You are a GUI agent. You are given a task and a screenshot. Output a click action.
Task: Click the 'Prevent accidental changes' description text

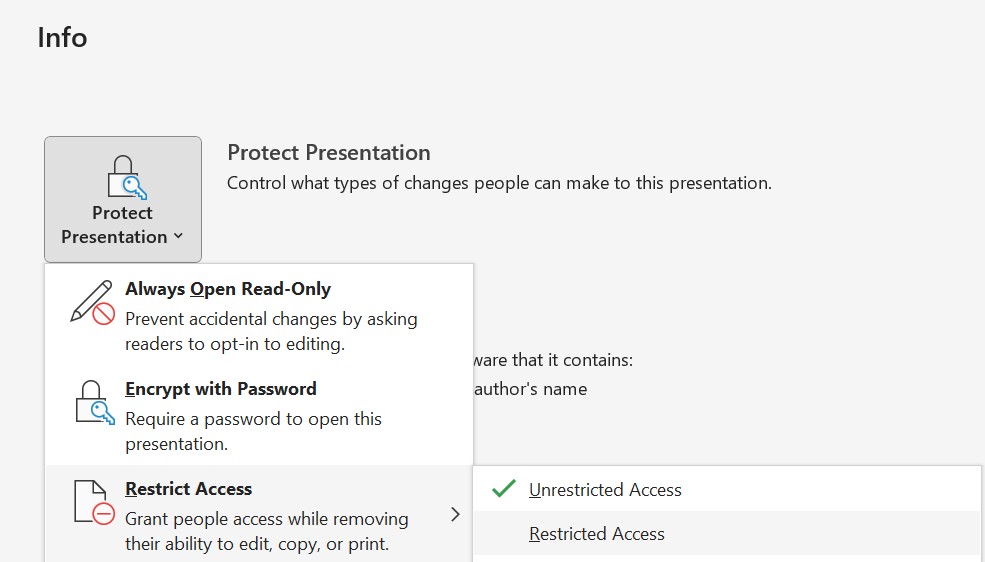[x=271, y=332]
